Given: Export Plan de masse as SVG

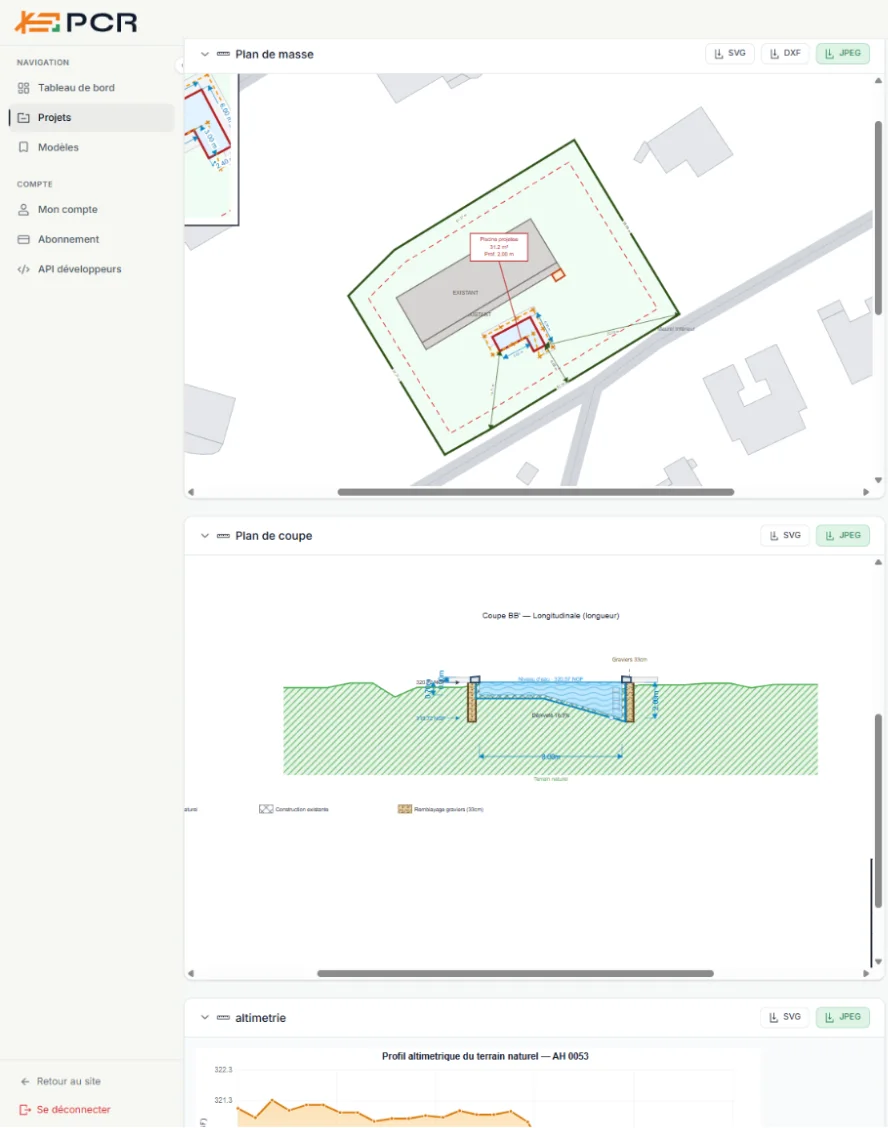Looking at the screenshot, I should [730, 53].
